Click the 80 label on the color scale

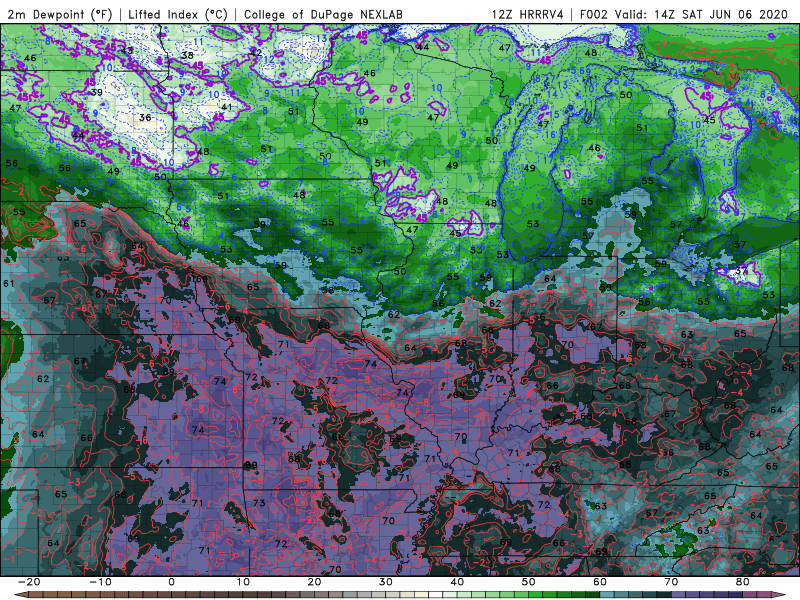(x=743, y=582)
